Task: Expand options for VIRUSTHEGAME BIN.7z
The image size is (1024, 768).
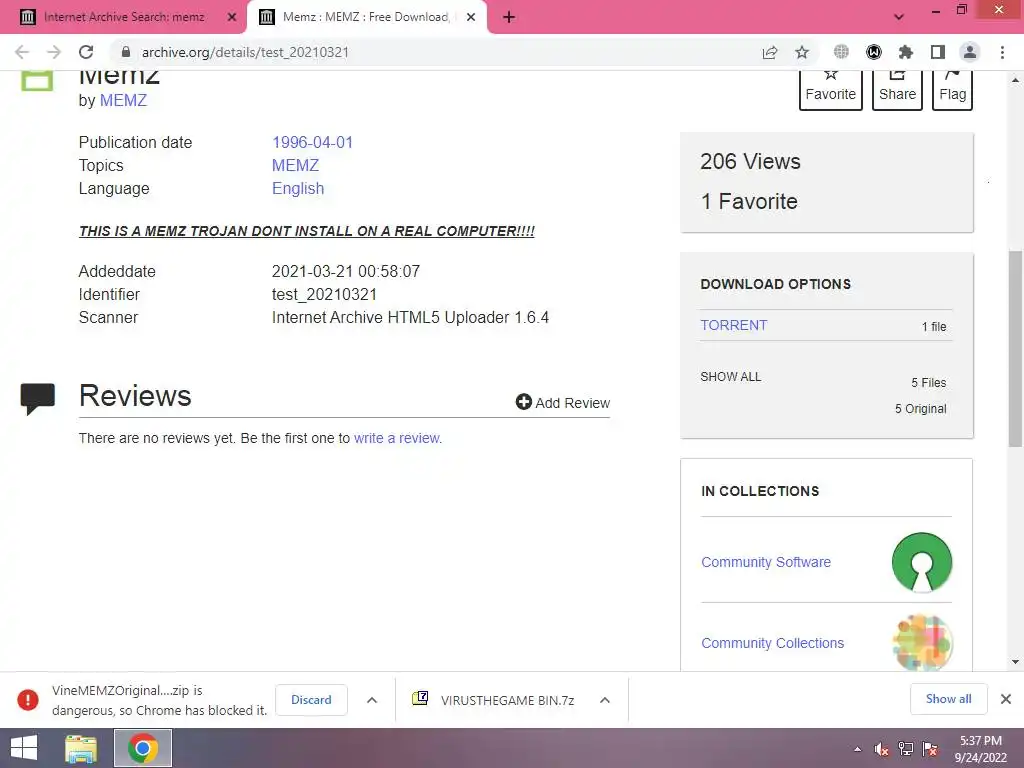Action: pyautogui.click(x=605, y=700)
